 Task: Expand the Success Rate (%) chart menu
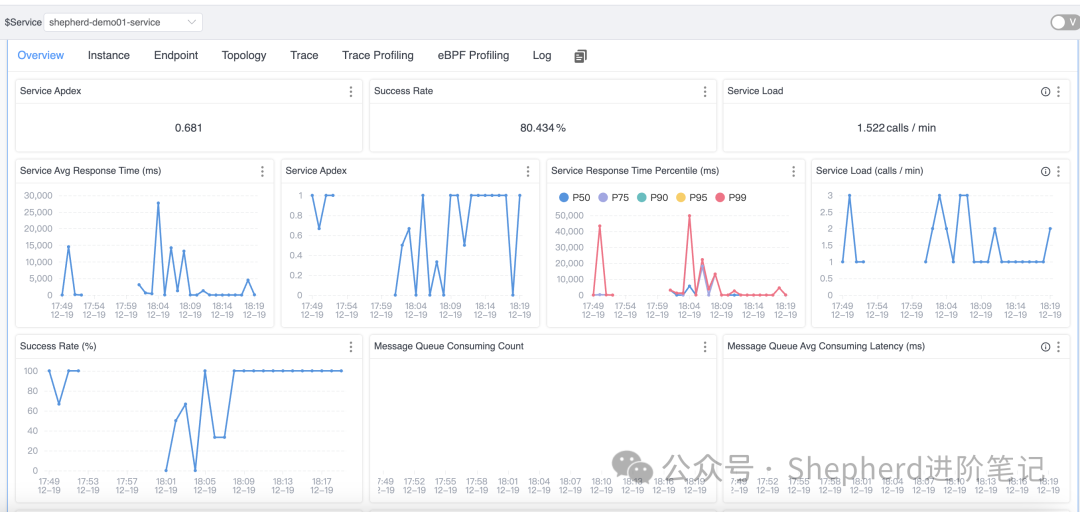pos(351,347)
